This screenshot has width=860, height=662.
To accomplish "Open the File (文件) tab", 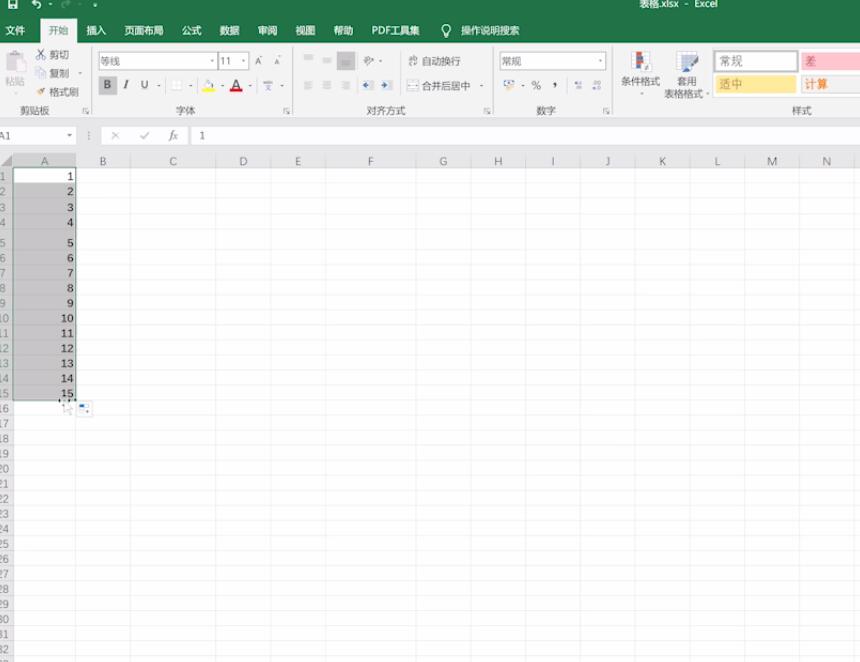I will coord(15,31).
